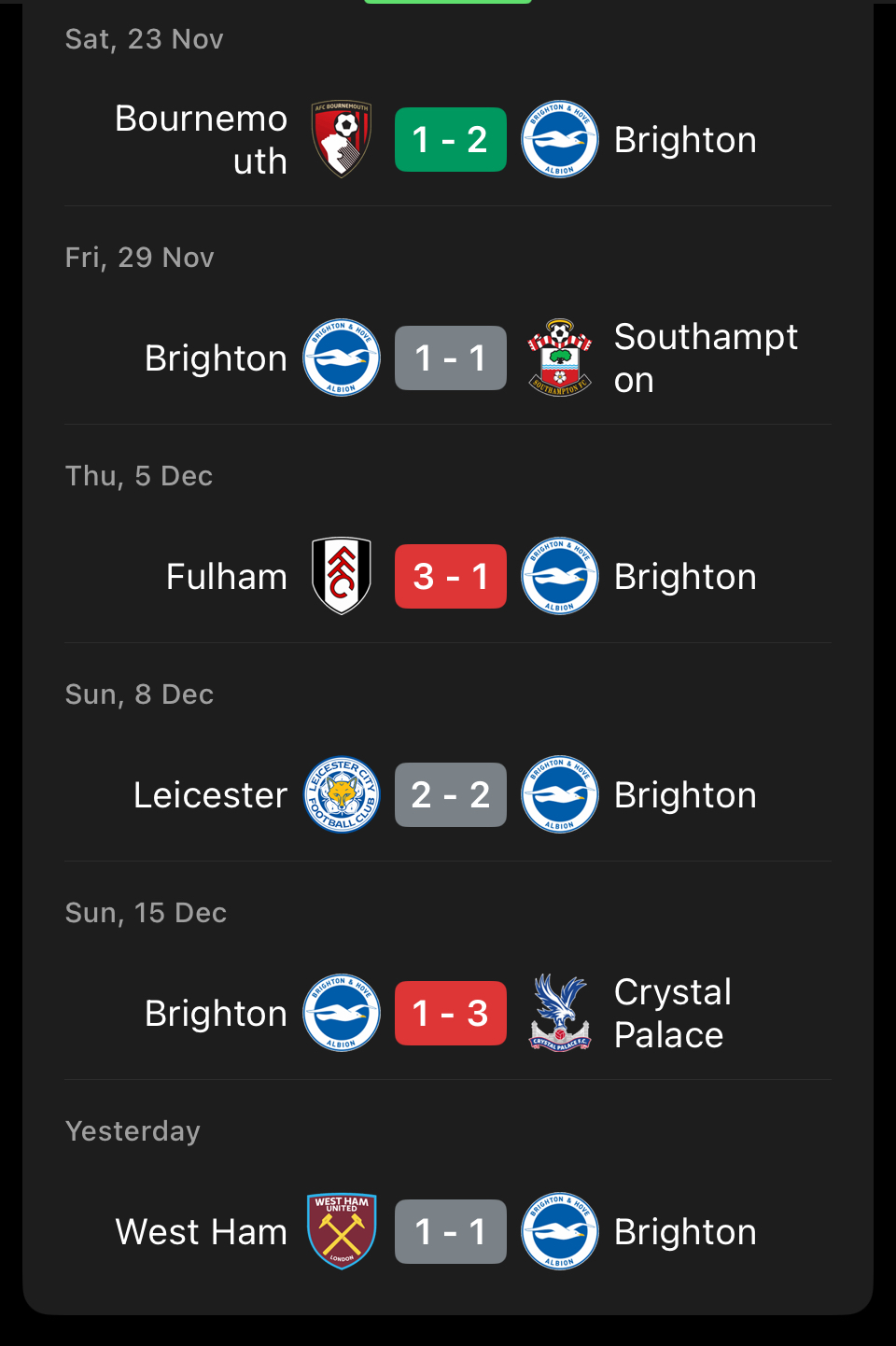Tap the Leicester City club crest
The height and width of the screenshot is (1346, 896).
point(342,794)
